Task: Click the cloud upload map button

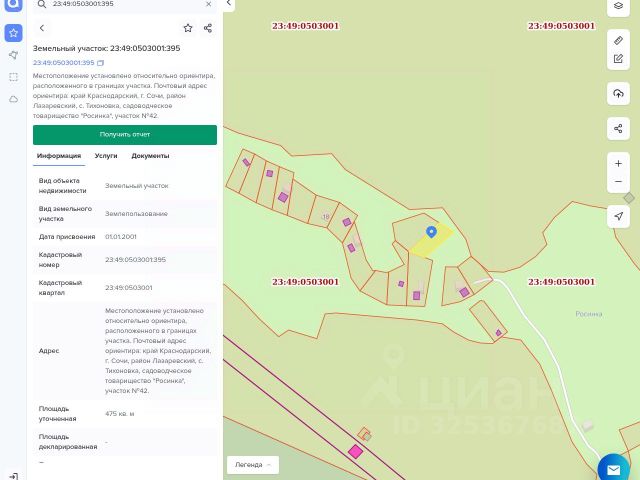Action: pyautogui.click(x=618, y=94)
